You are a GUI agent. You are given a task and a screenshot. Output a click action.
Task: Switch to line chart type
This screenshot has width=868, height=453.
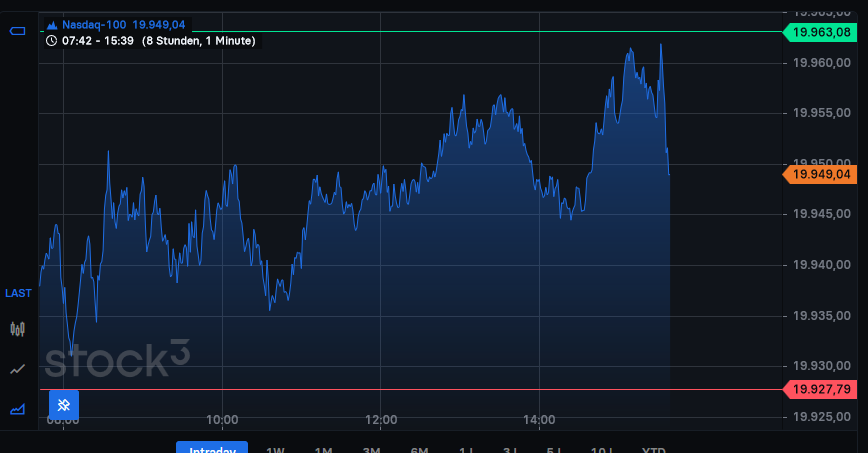(18, 369)
